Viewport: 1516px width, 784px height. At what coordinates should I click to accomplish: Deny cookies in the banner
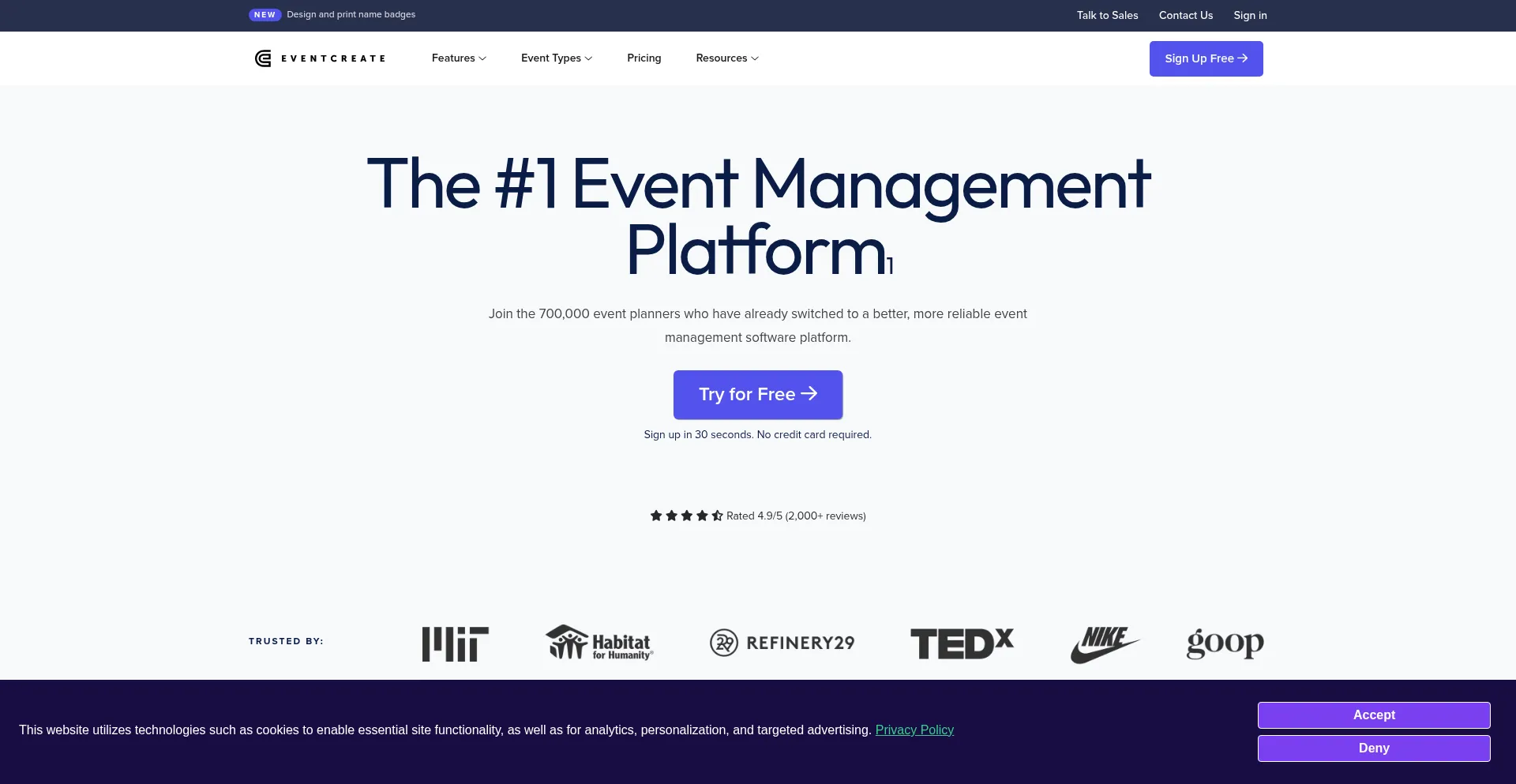tap(1373, 748)
